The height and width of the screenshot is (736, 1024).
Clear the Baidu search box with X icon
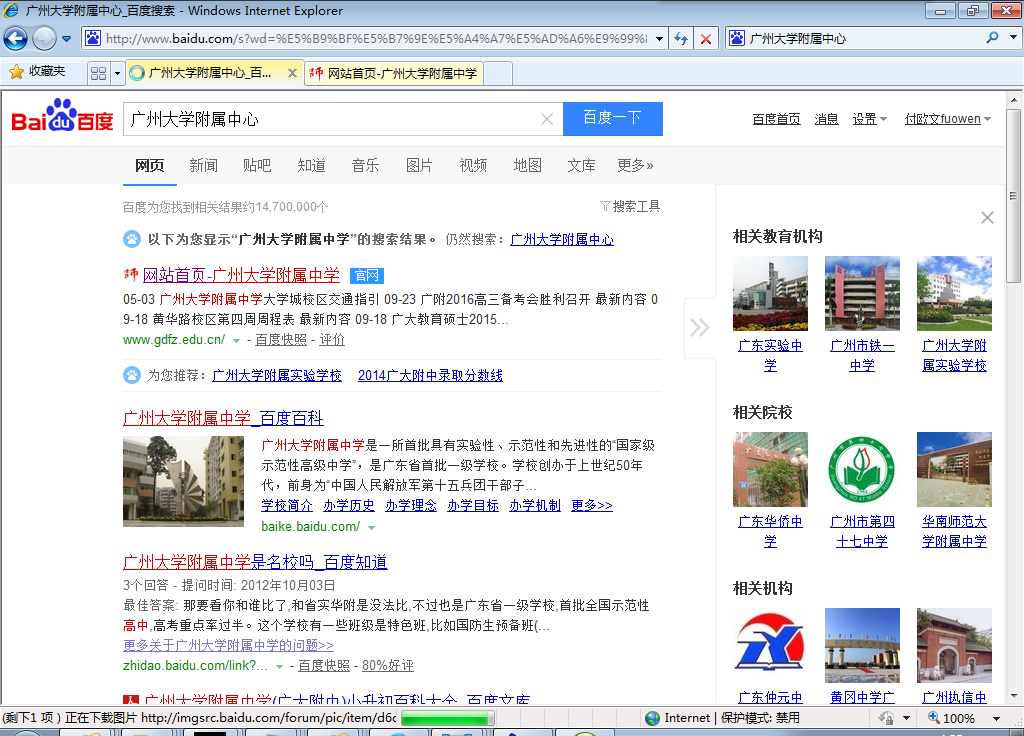coord(547,119)
